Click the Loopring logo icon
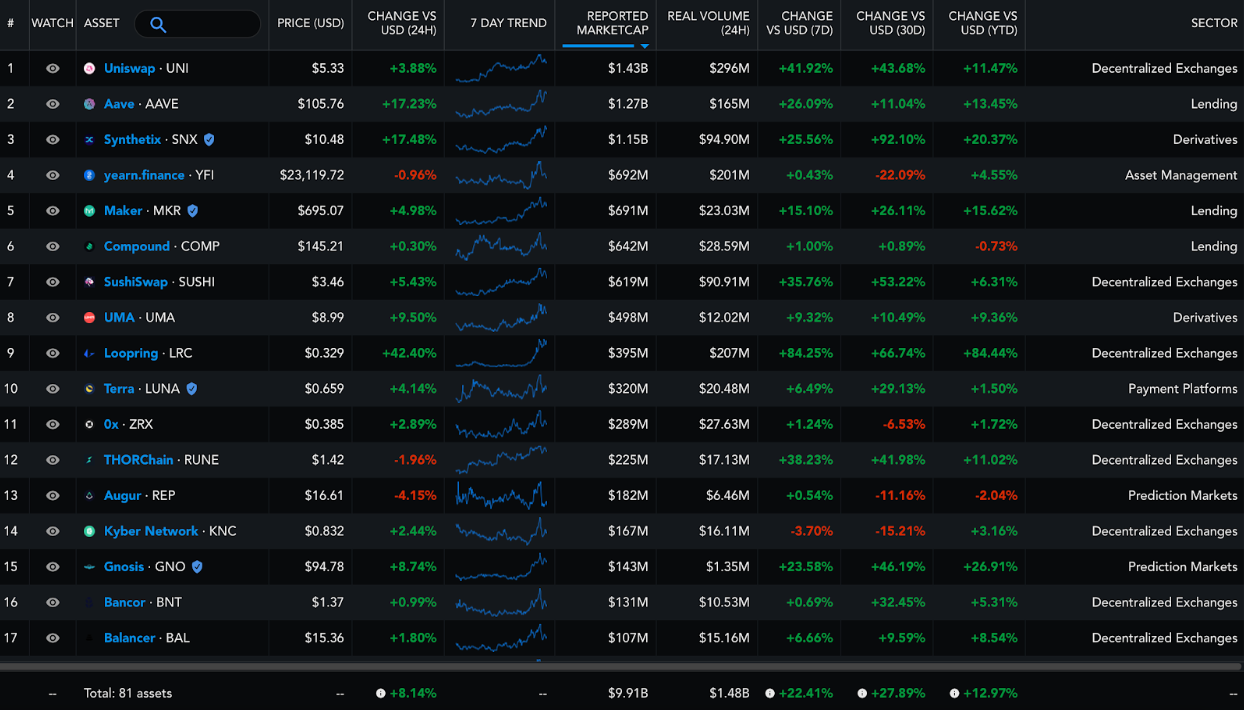 point(89,353)
